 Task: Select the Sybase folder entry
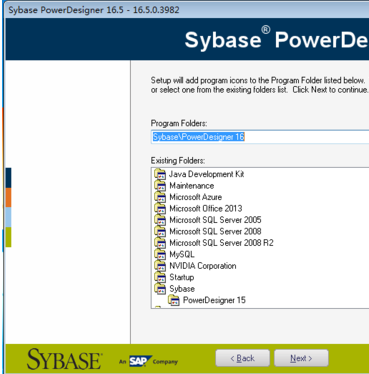(182, 289)
